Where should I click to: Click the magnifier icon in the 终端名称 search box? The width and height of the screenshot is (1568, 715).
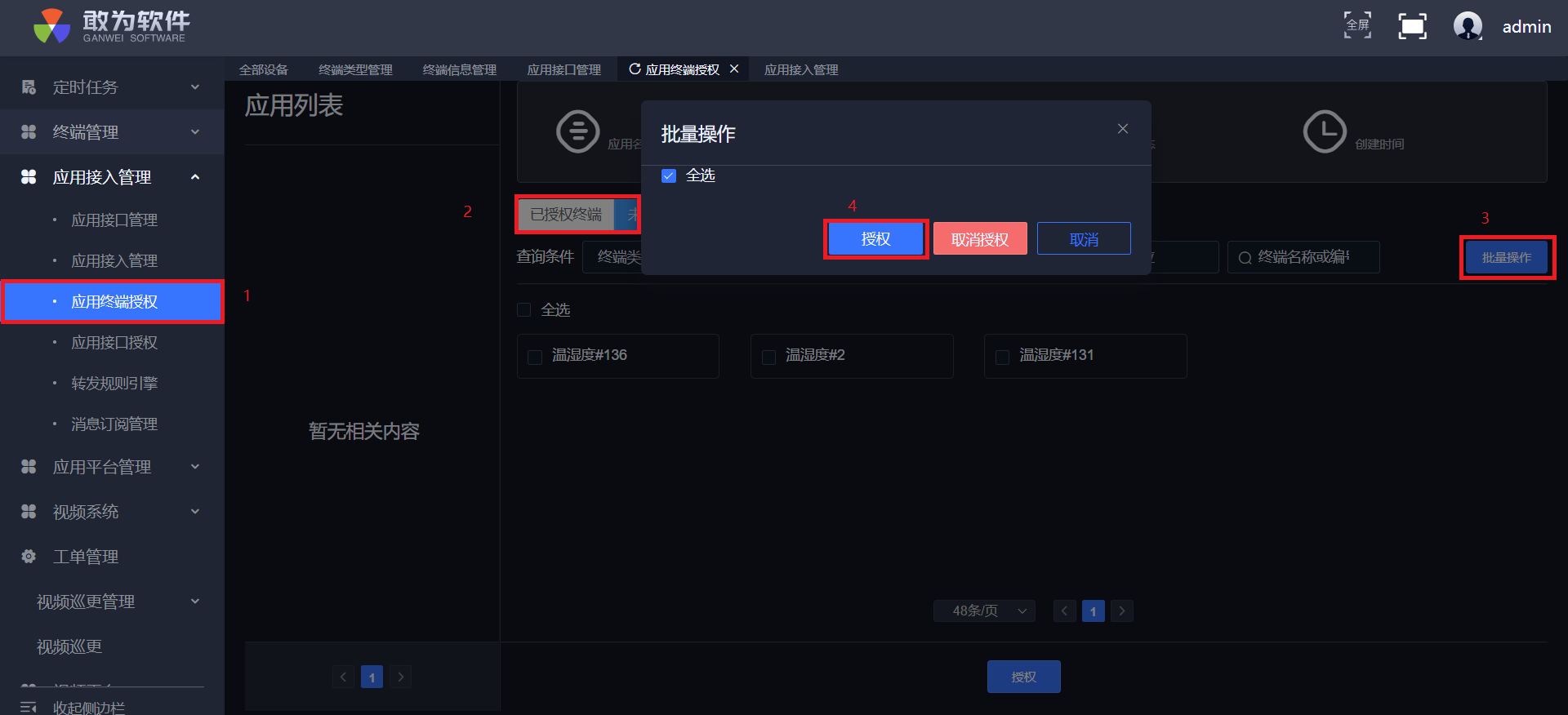[x=1245, y=258]
